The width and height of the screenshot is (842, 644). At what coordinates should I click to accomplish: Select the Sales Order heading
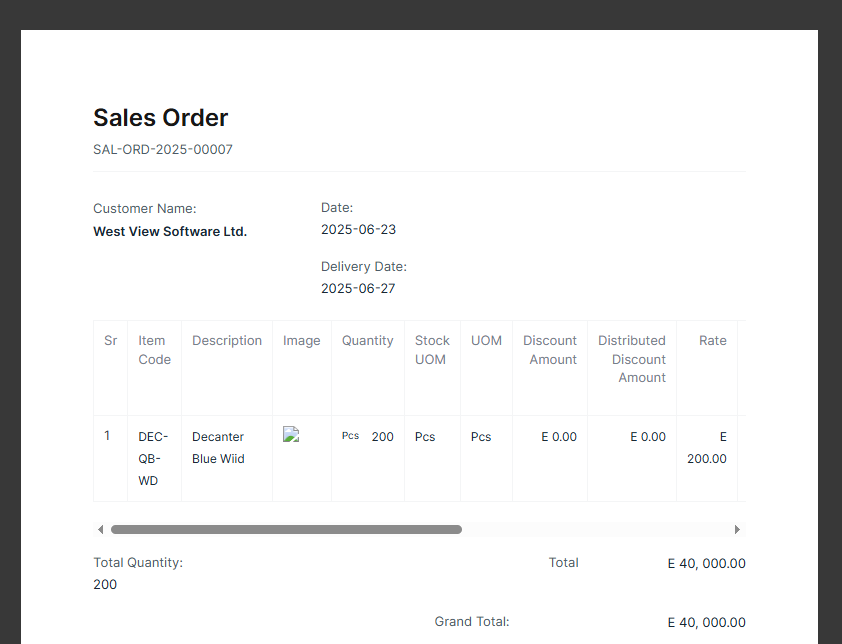point(161,118)
